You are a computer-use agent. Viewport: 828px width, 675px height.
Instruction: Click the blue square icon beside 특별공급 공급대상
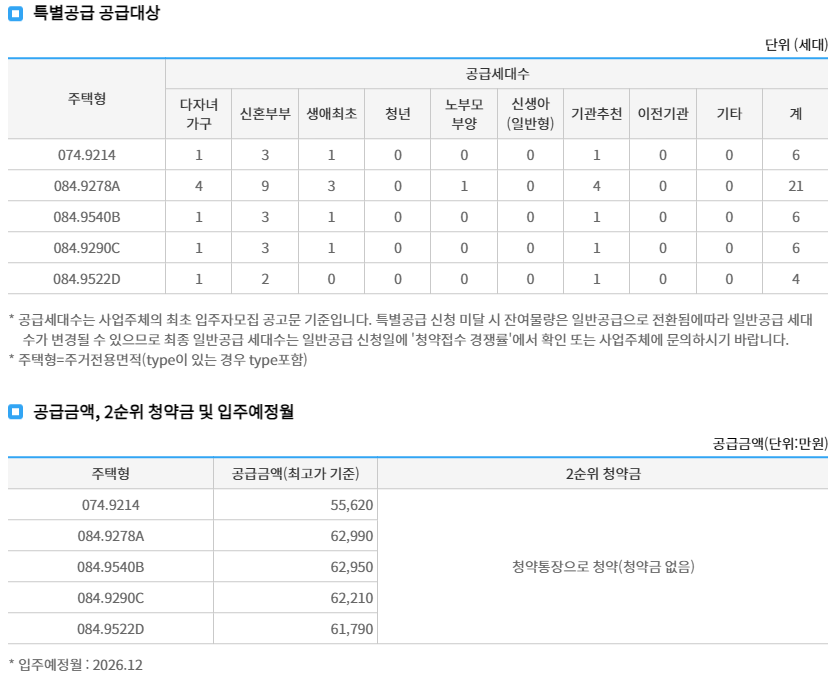(x=14, y=14)
